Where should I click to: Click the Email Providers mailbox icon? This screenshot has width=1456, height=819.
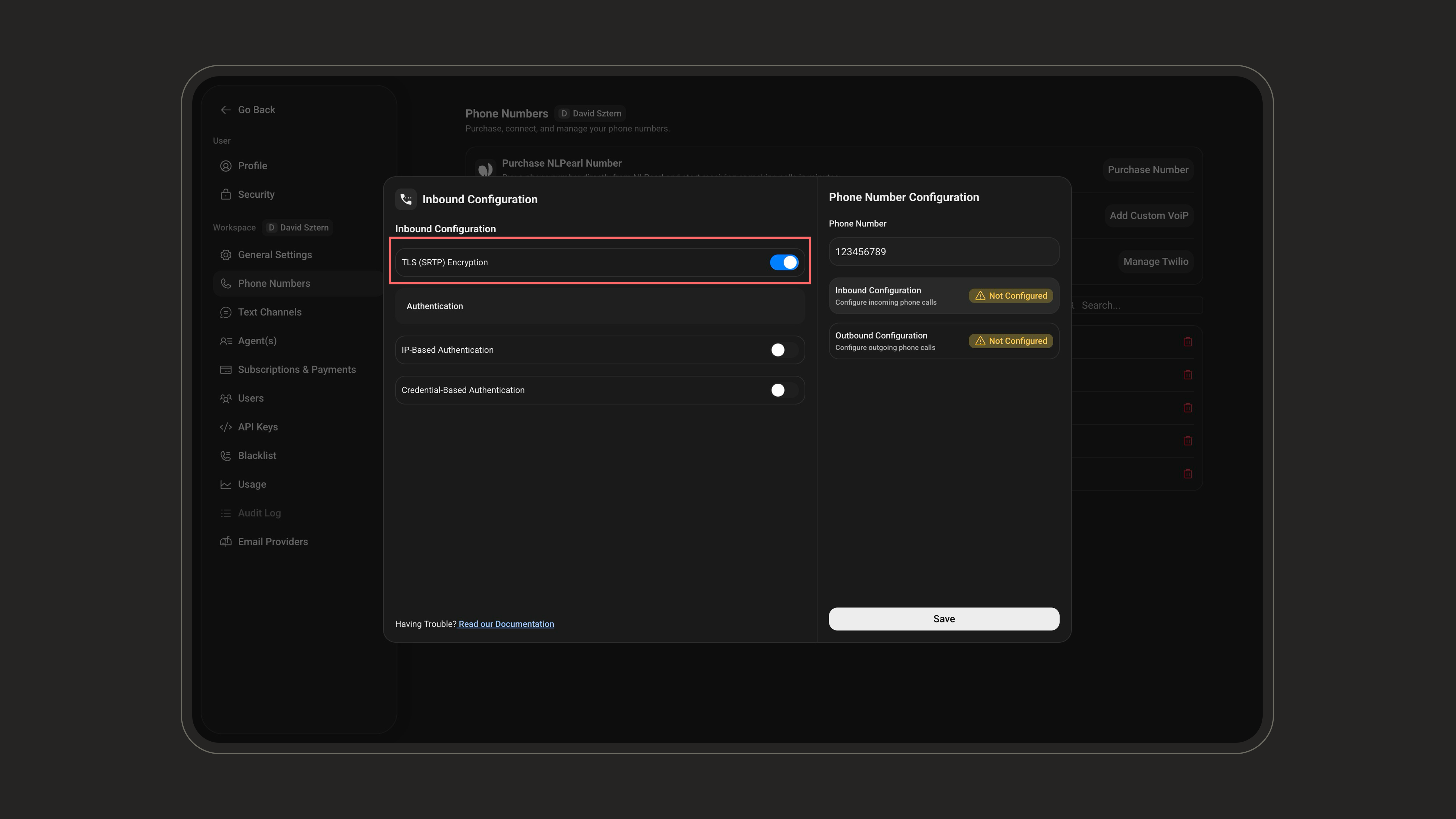226,542
